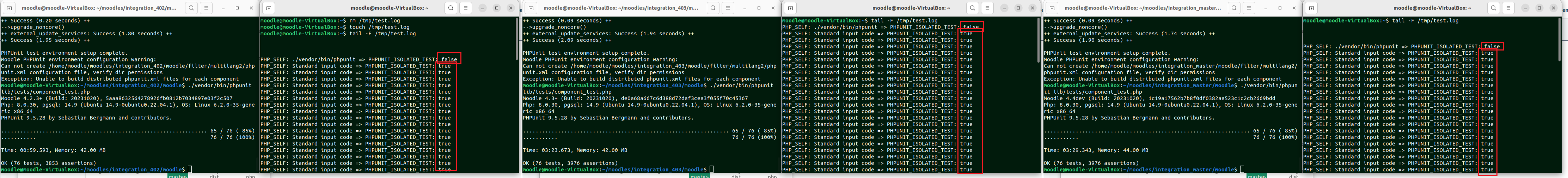Search in the terminal running rm /tmp/test.log
1568x178 pixels.
[x=451, y=8]
